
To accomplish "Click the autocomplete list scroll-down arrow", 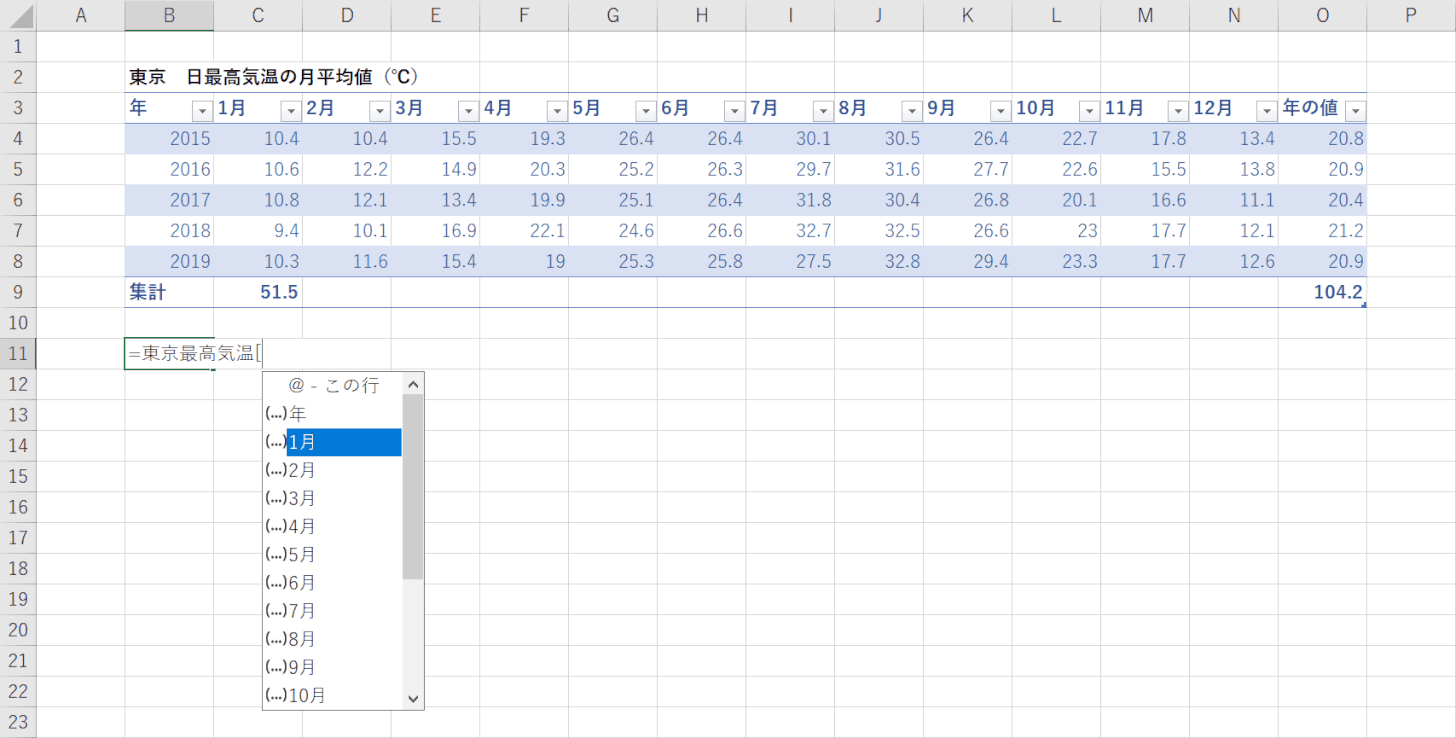I will point(413,700).
